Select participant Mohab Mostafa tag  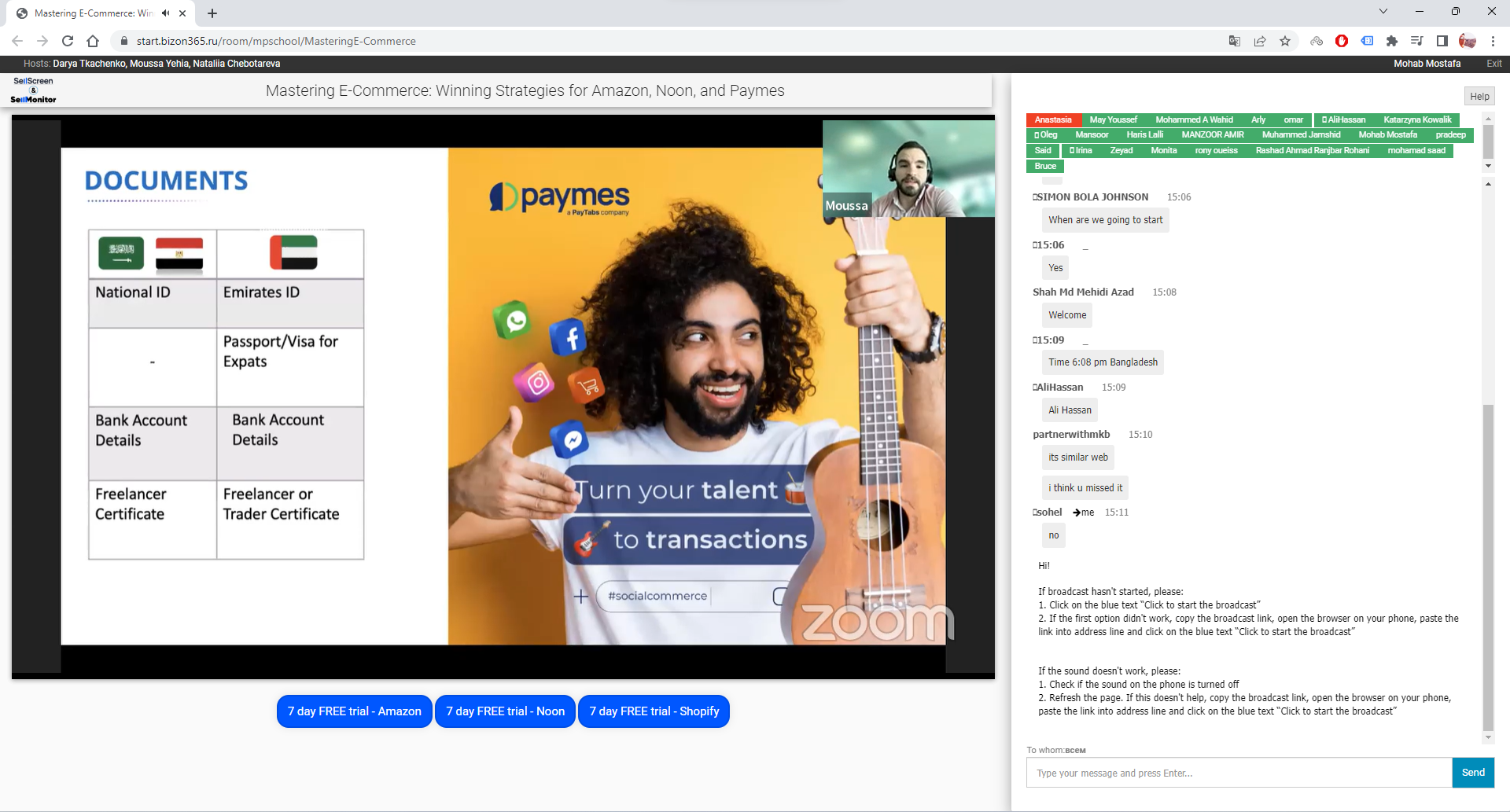point(1387,135)
